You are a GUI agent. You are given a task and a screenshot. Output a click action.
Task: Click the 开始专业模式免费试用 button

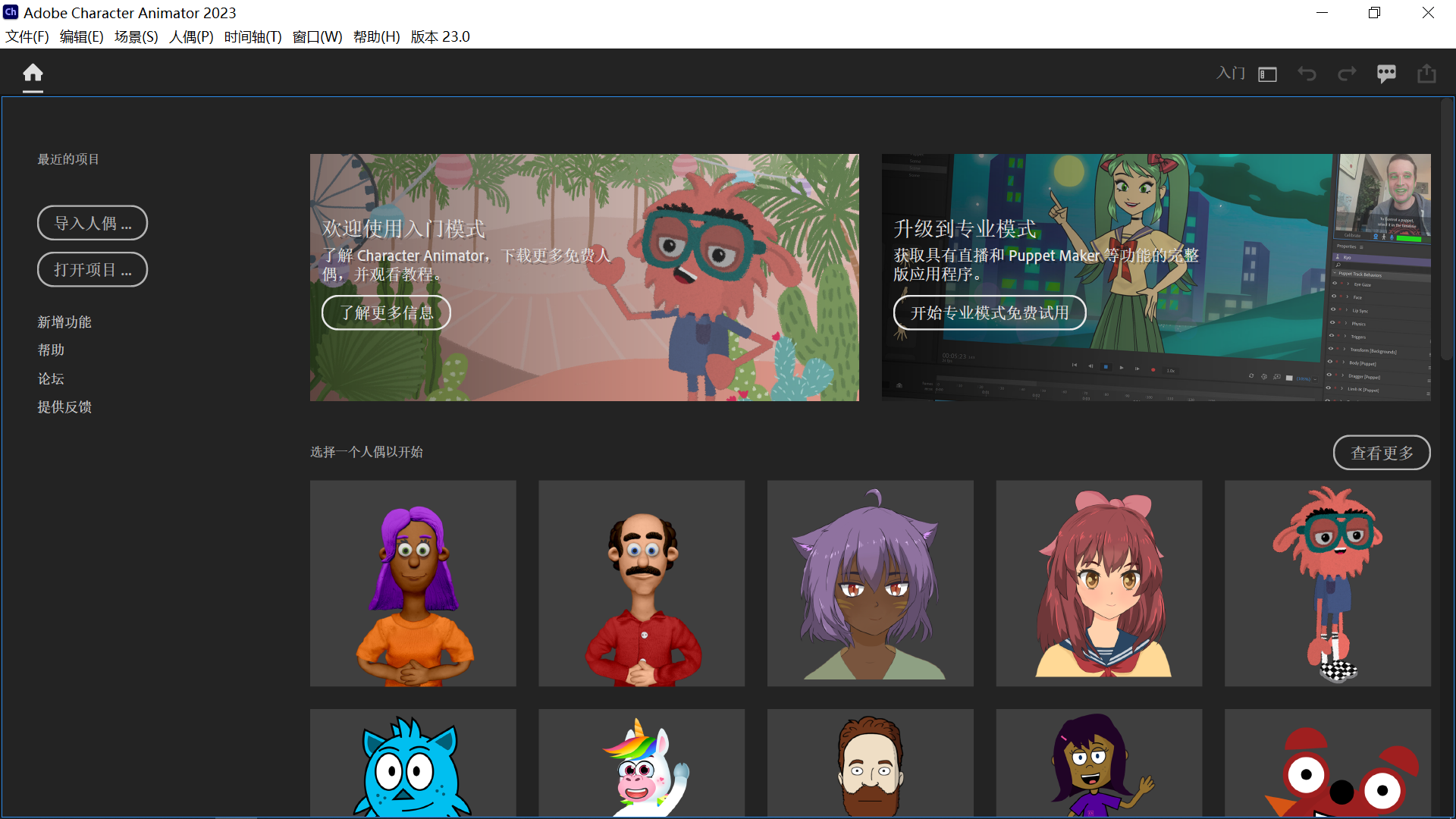click(990, 312)
